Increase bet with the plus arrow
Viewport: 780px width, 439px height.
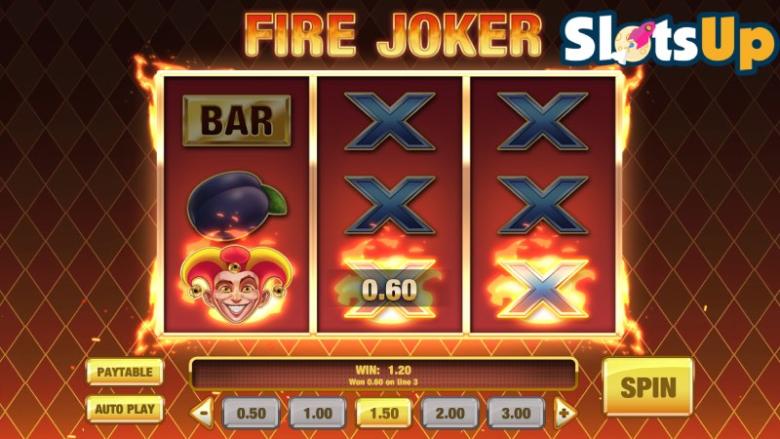click(565, 413)
